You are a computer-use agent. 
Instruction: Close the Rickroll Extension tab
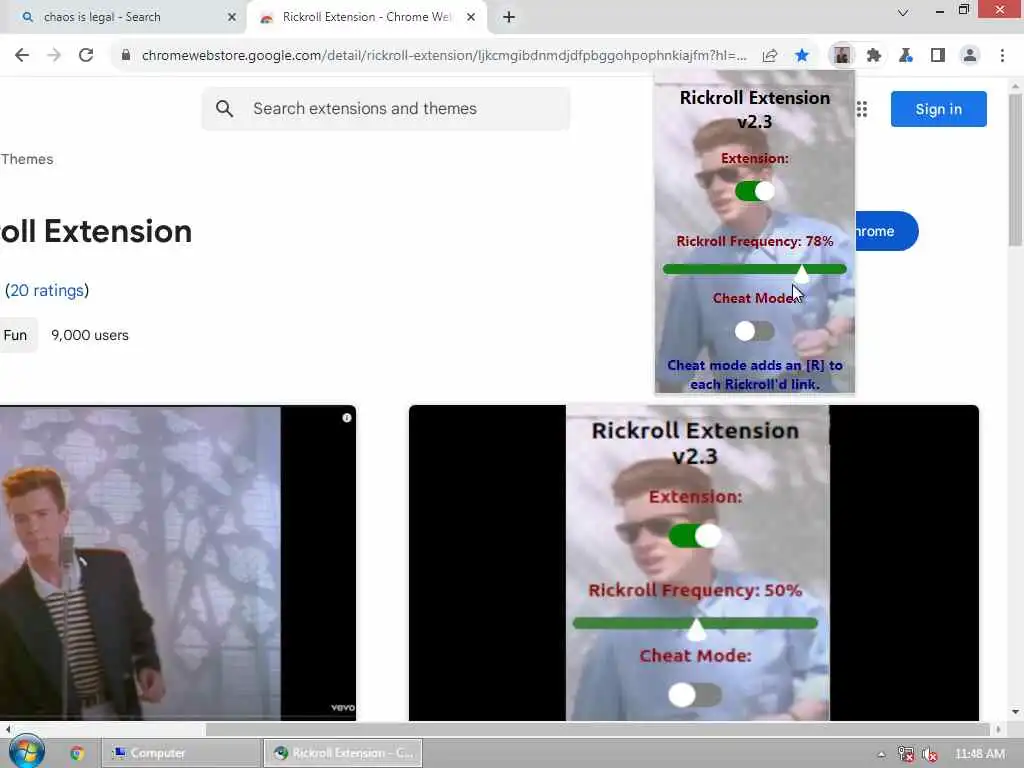(x=471, y=17)
